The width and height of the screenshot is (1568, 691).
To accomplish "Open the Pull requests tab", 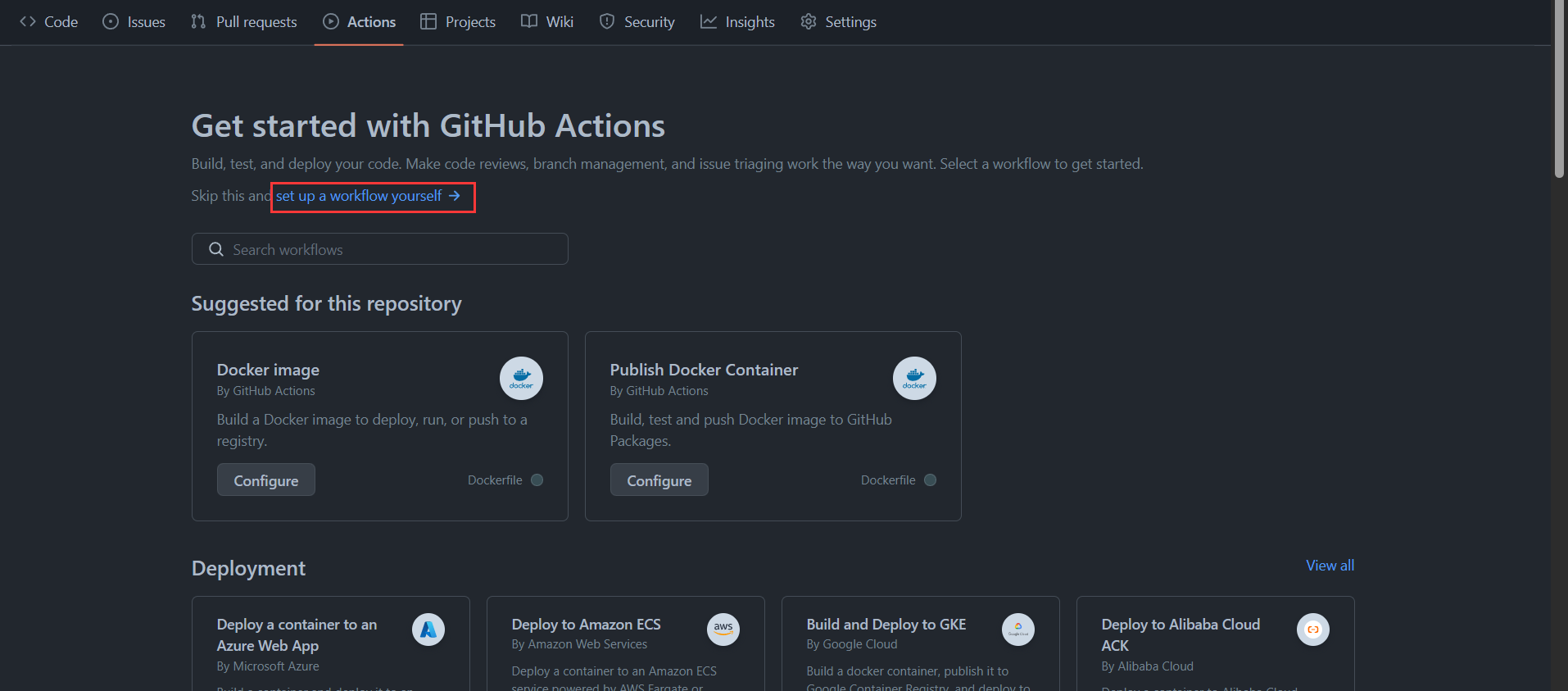I will [x=244, y=22].
